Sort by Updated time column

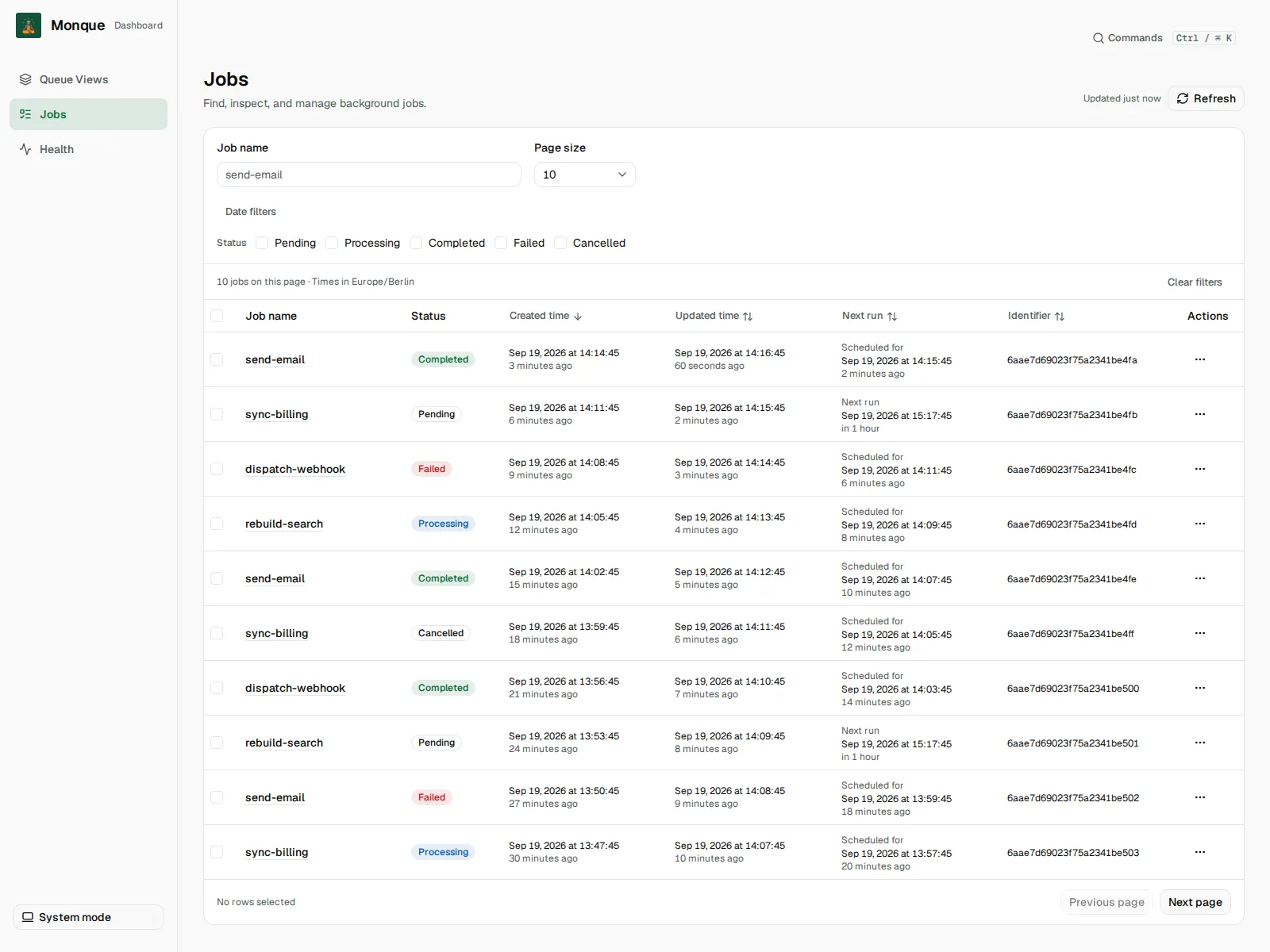[x=714, y=316]
